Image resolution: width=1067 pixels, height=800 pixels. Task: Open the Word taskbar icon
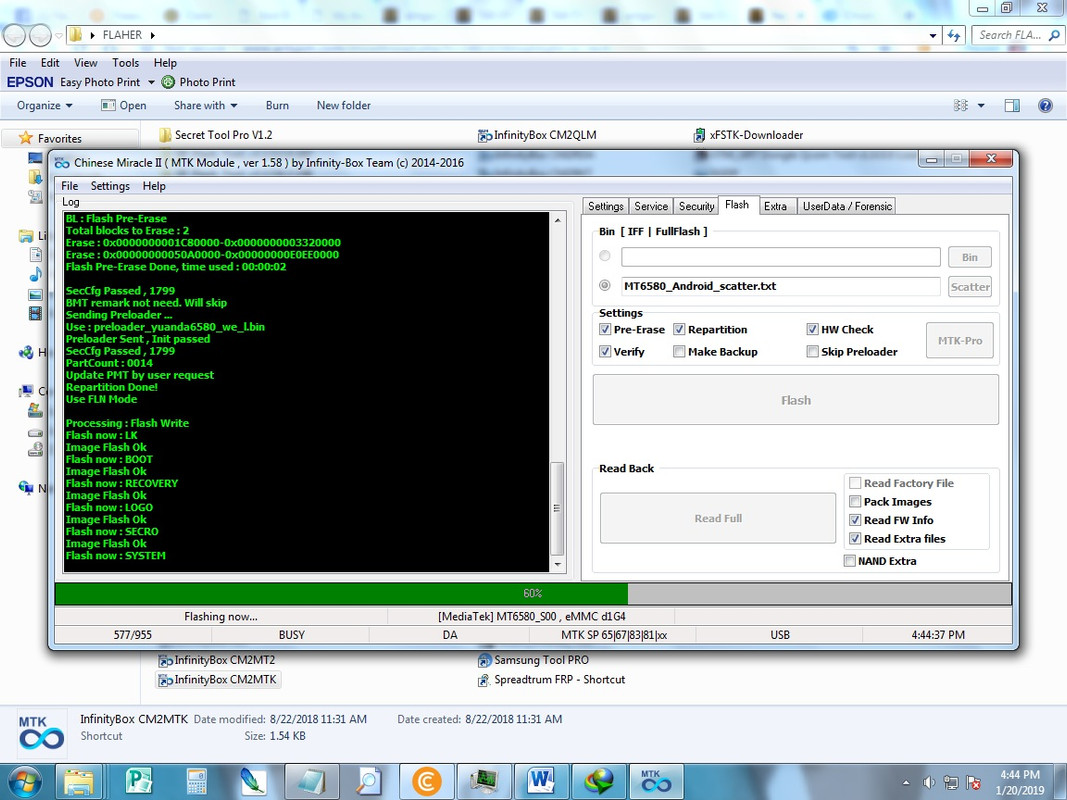(x=541, y=781)
